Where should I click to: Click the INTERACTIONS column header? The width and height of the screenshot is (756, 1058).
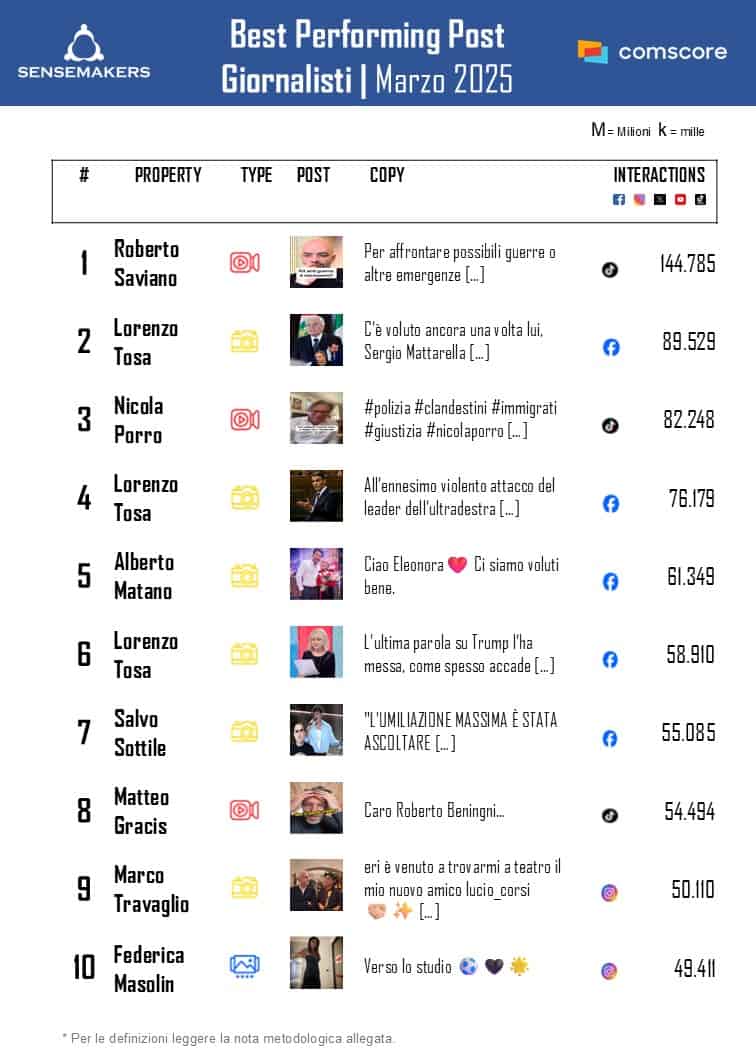659,175
